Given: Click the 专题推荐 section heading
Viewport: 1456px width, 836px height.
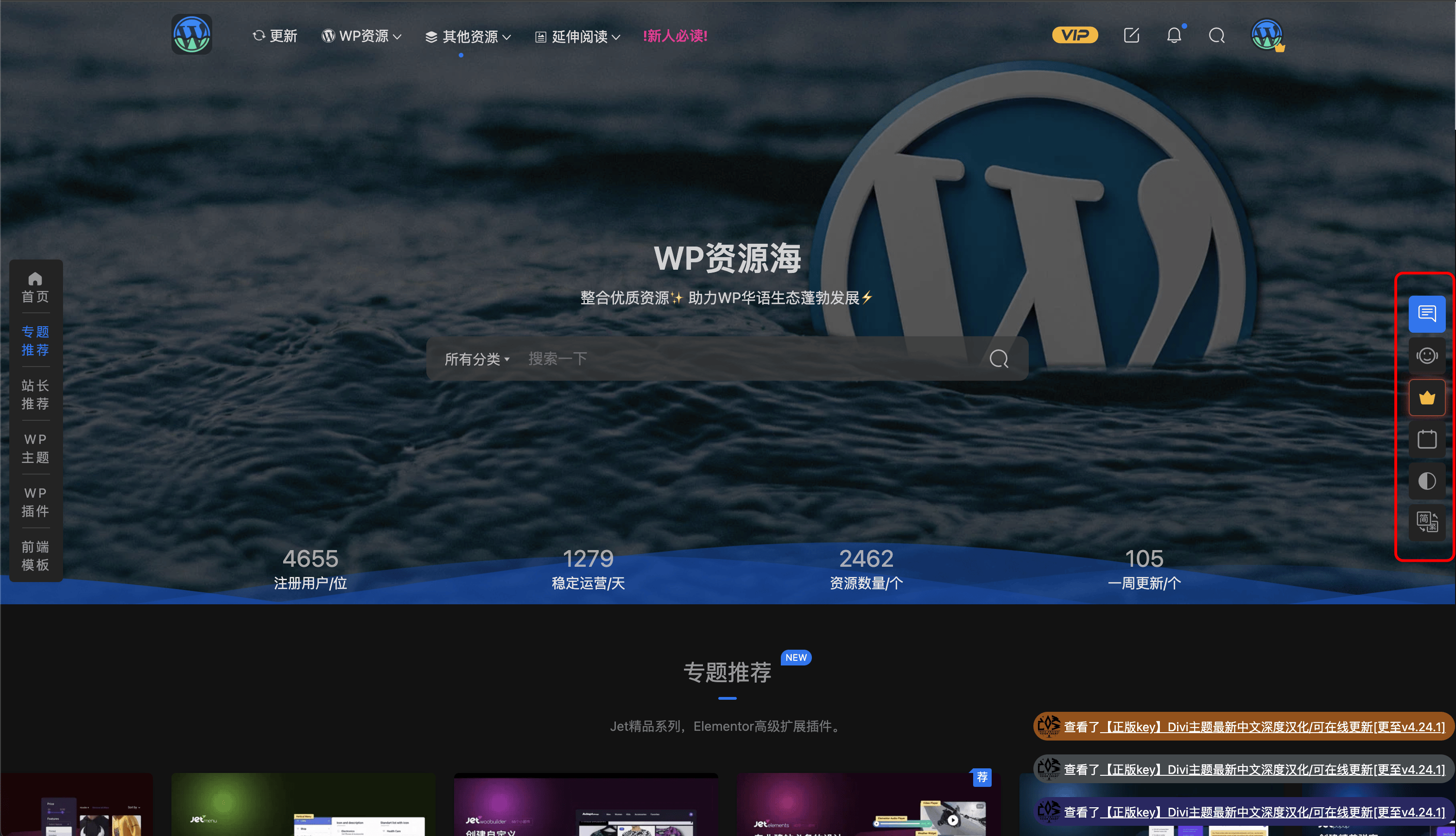Looking at the screenshot, I should click(727, 672).
